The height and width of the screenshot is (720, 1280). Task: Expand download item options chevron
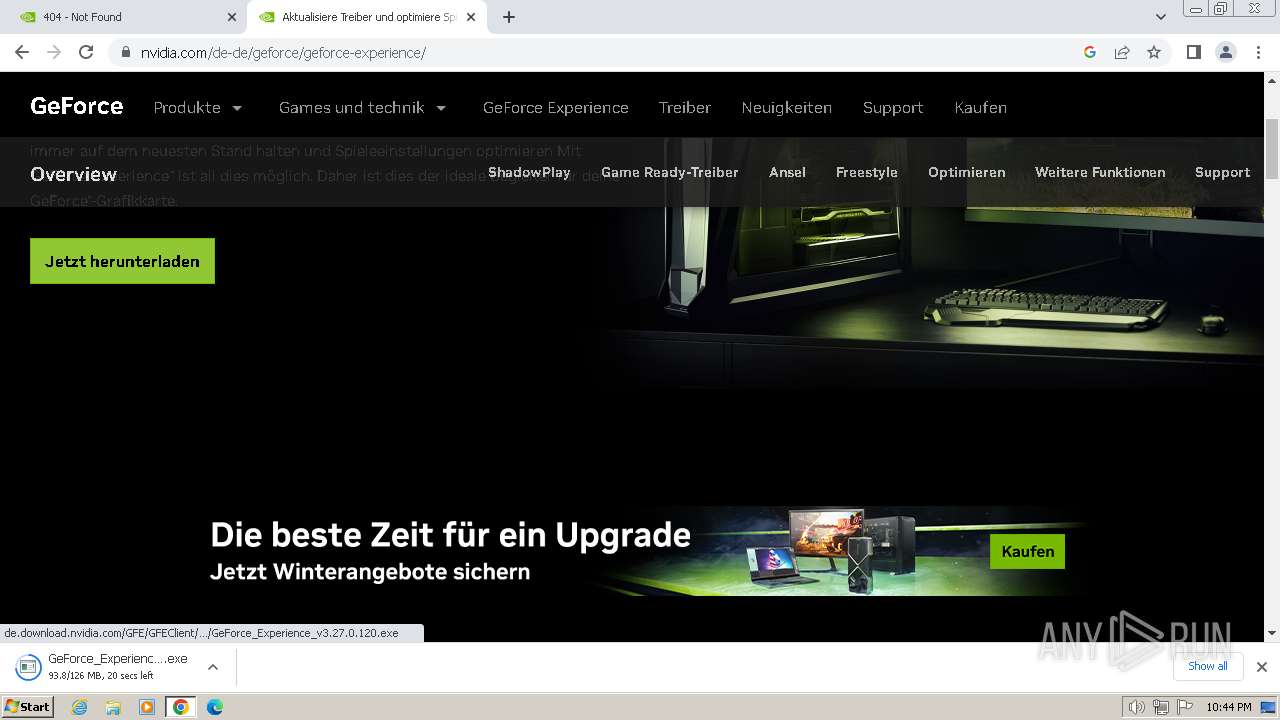212,667
